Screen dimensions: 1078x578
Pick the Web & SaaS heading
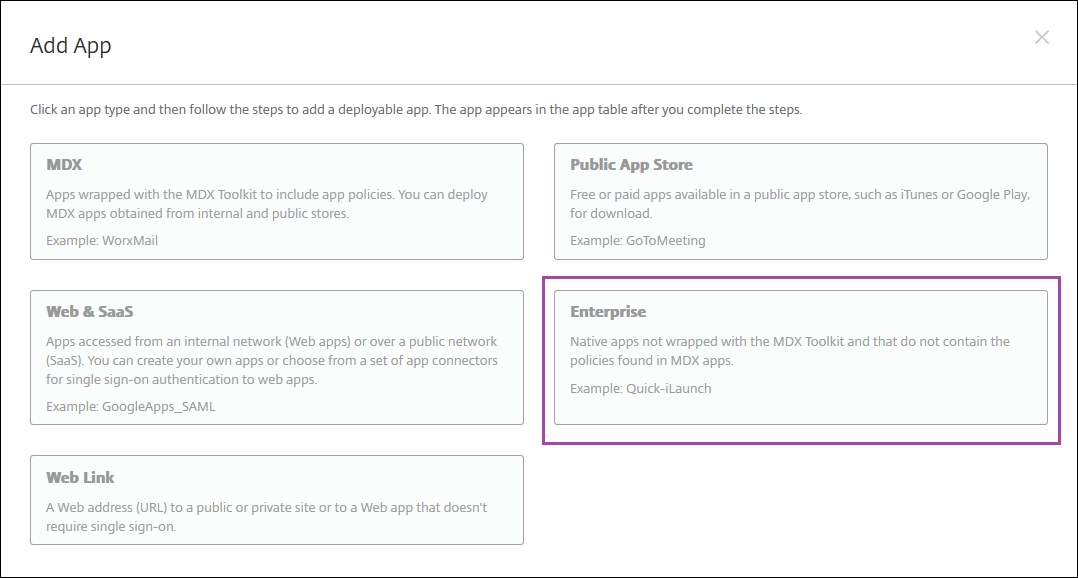point(90,312)
